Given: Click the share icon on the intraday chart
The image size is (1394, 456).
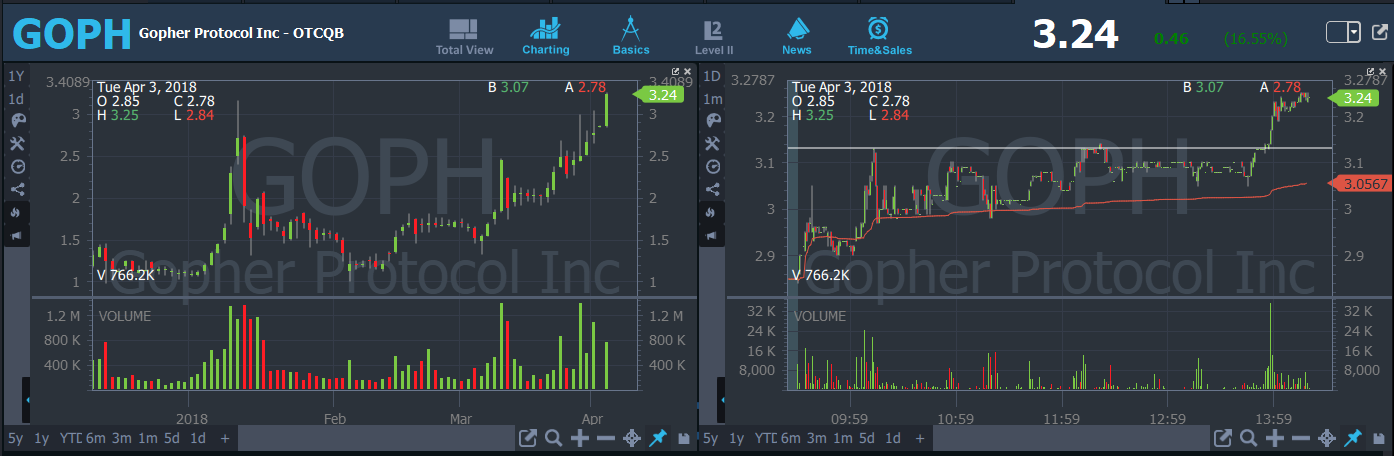Looking at the screenshot, I should (x=712, y=189).
